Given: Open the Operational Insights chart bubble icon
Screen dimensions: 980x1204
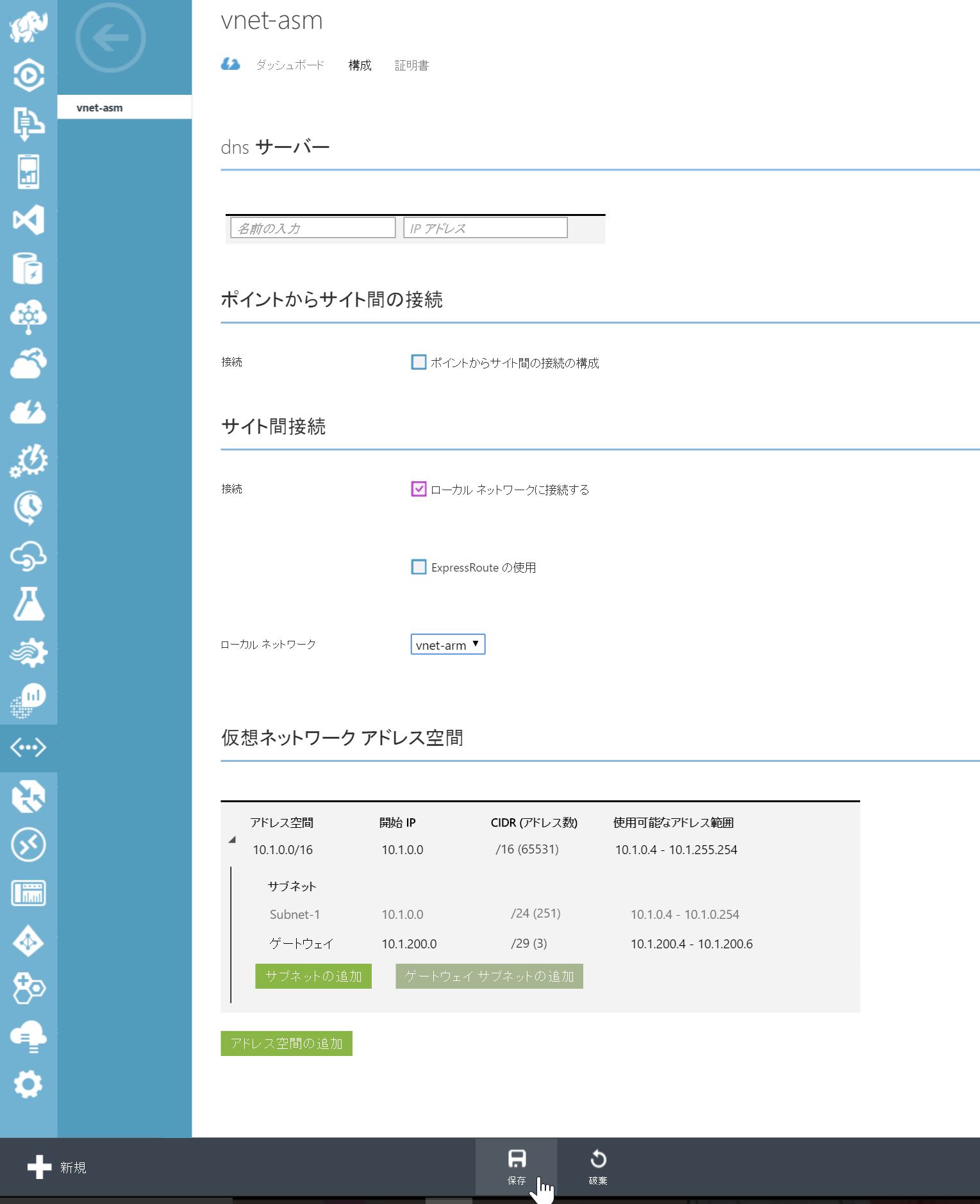Looking at the screenshot, I should [x=28, y=700].
